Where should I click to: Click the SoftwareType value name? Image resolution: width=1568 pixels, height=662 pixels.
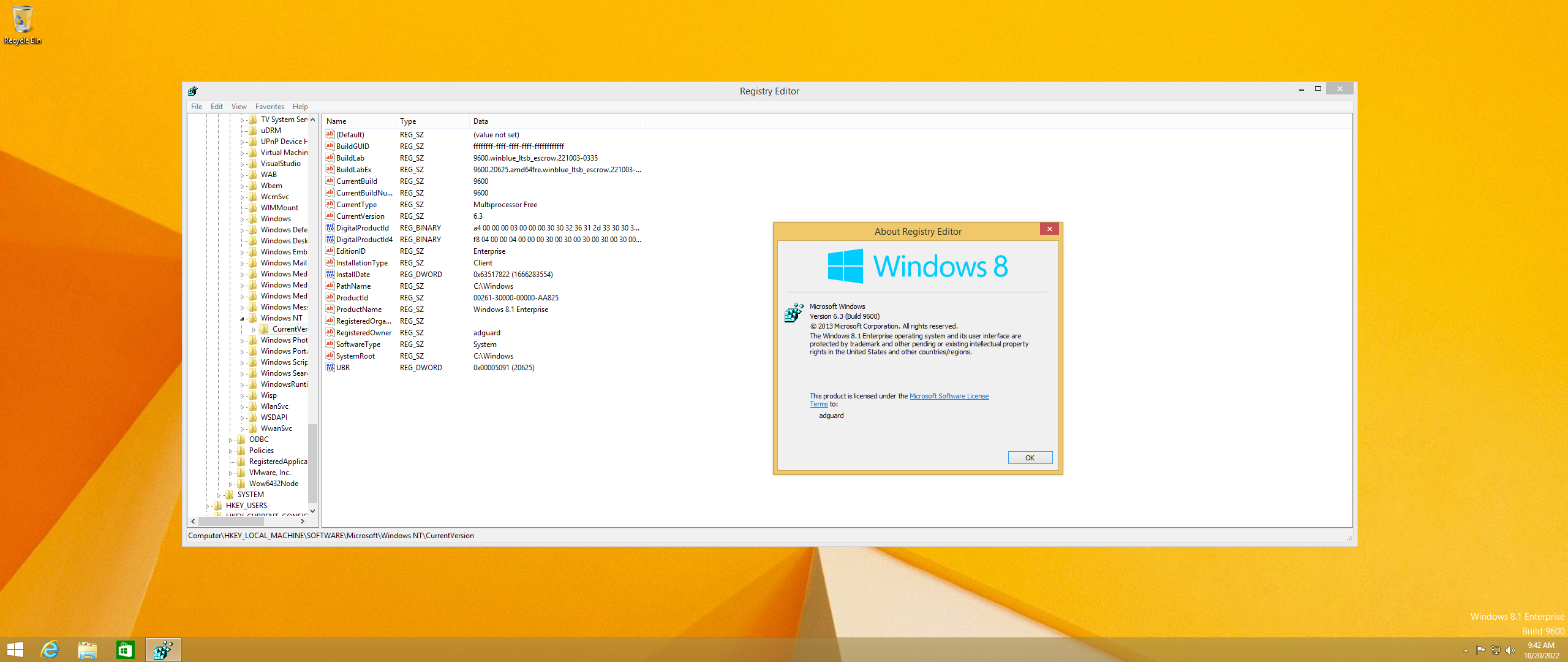coord(358,344)
